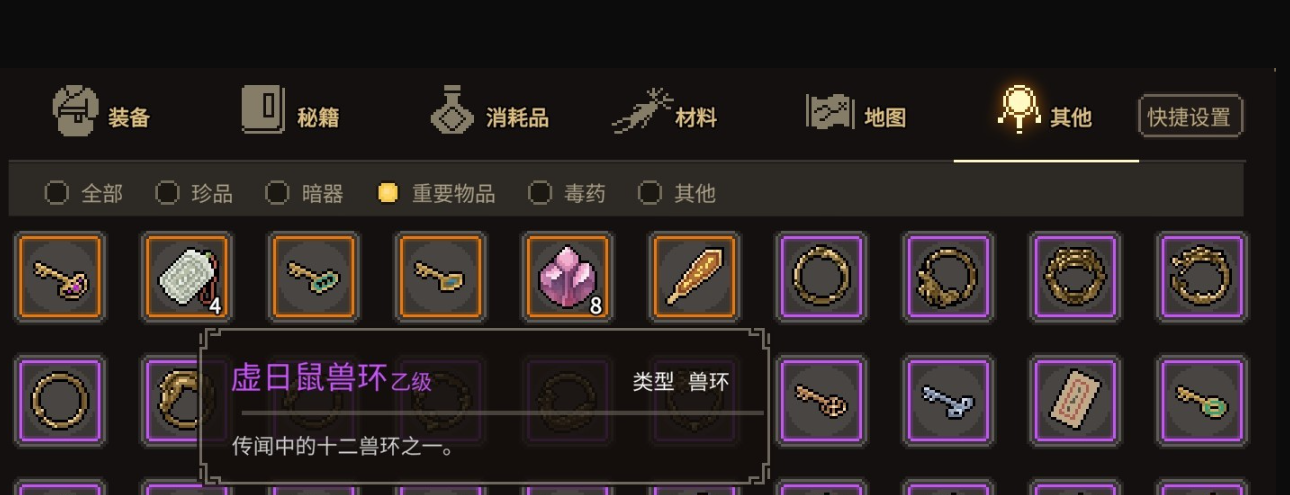Select the 重要物品 filter option
Image resolution: width=1290 pixels, height=495 pixels.
tap(436, 193)
